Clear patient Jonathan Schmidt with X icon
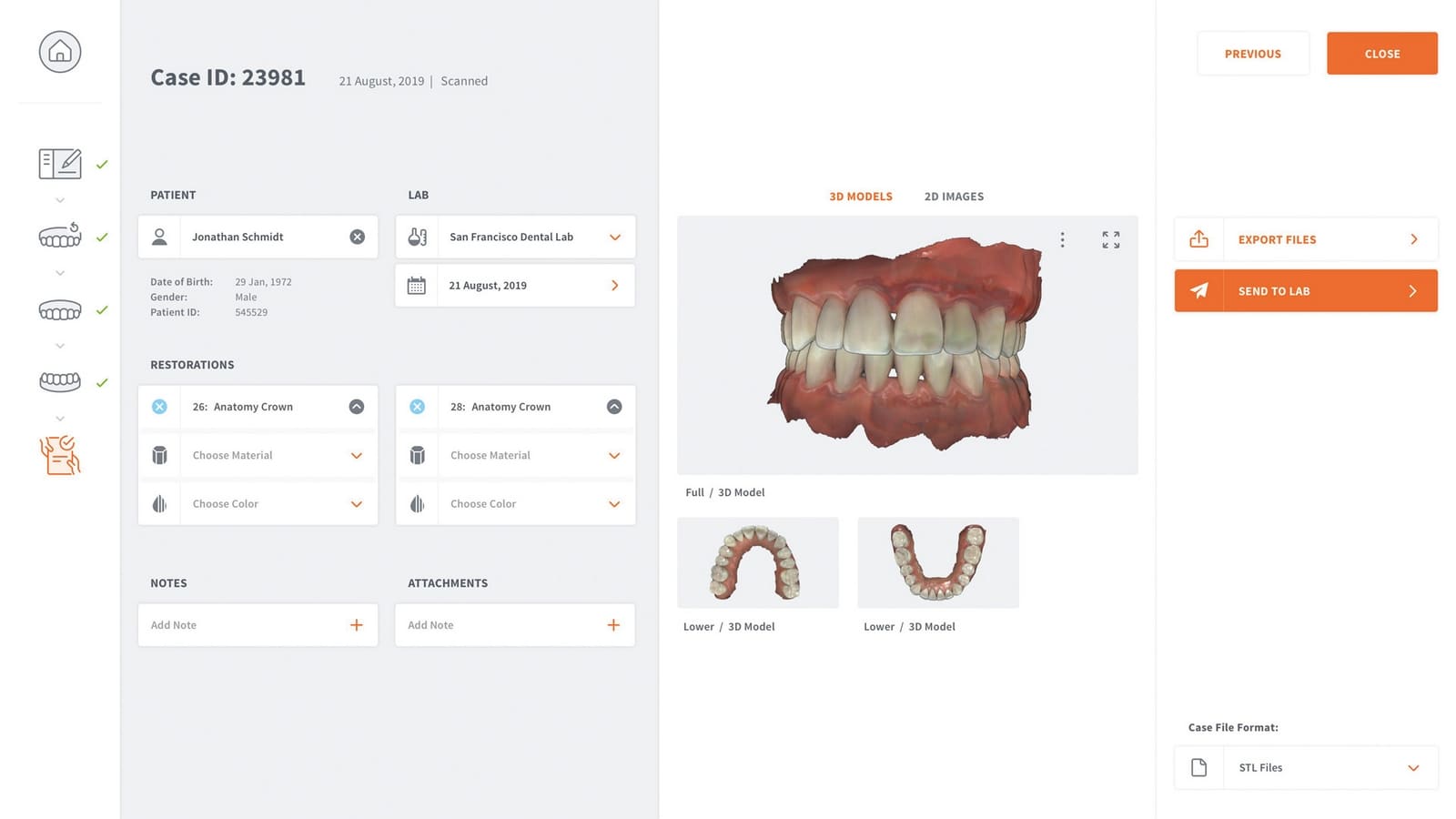1456x819 pixels. click(x=357, y=237)
